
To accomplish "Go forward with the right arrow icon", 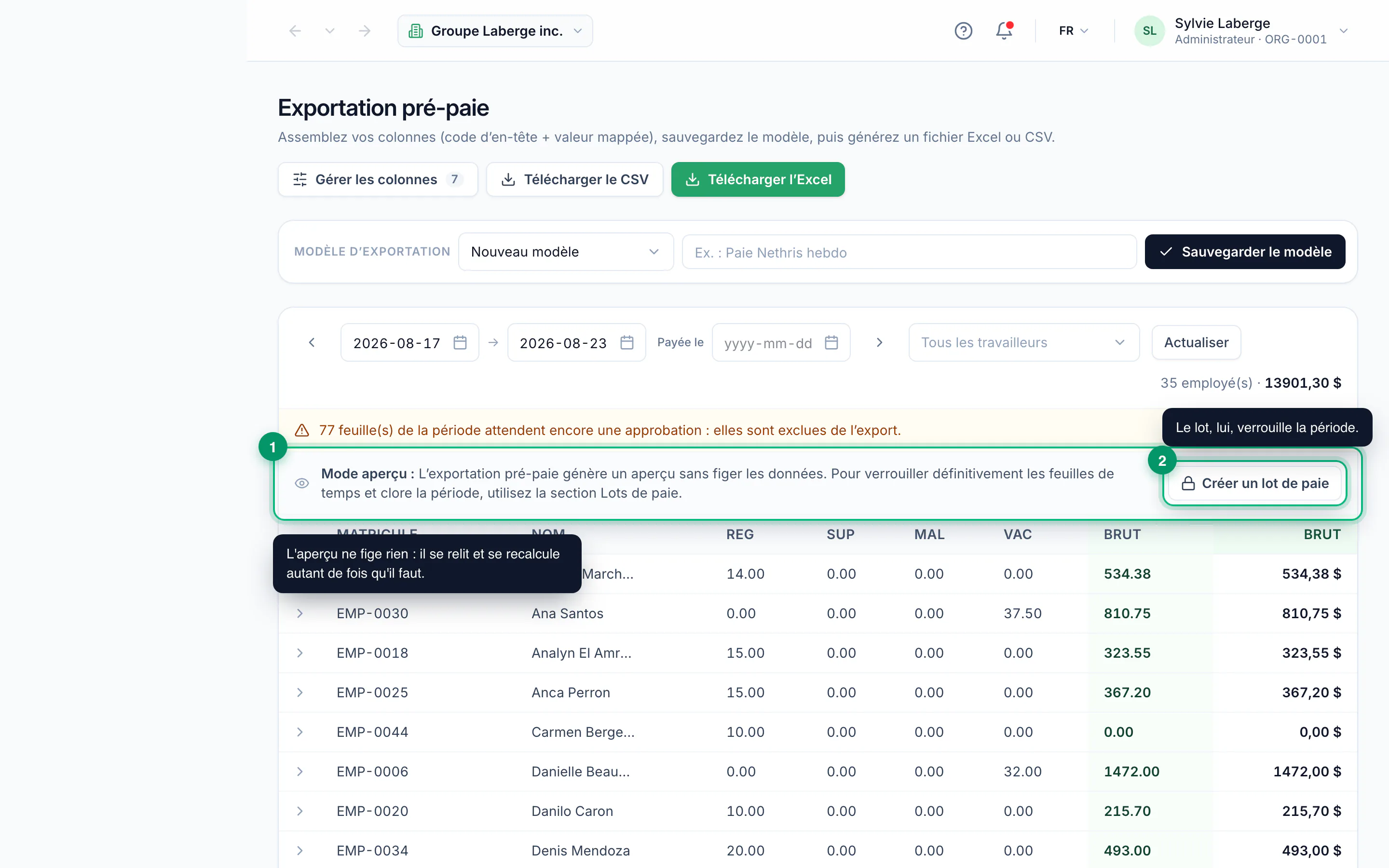I will [x=365, y=31].
